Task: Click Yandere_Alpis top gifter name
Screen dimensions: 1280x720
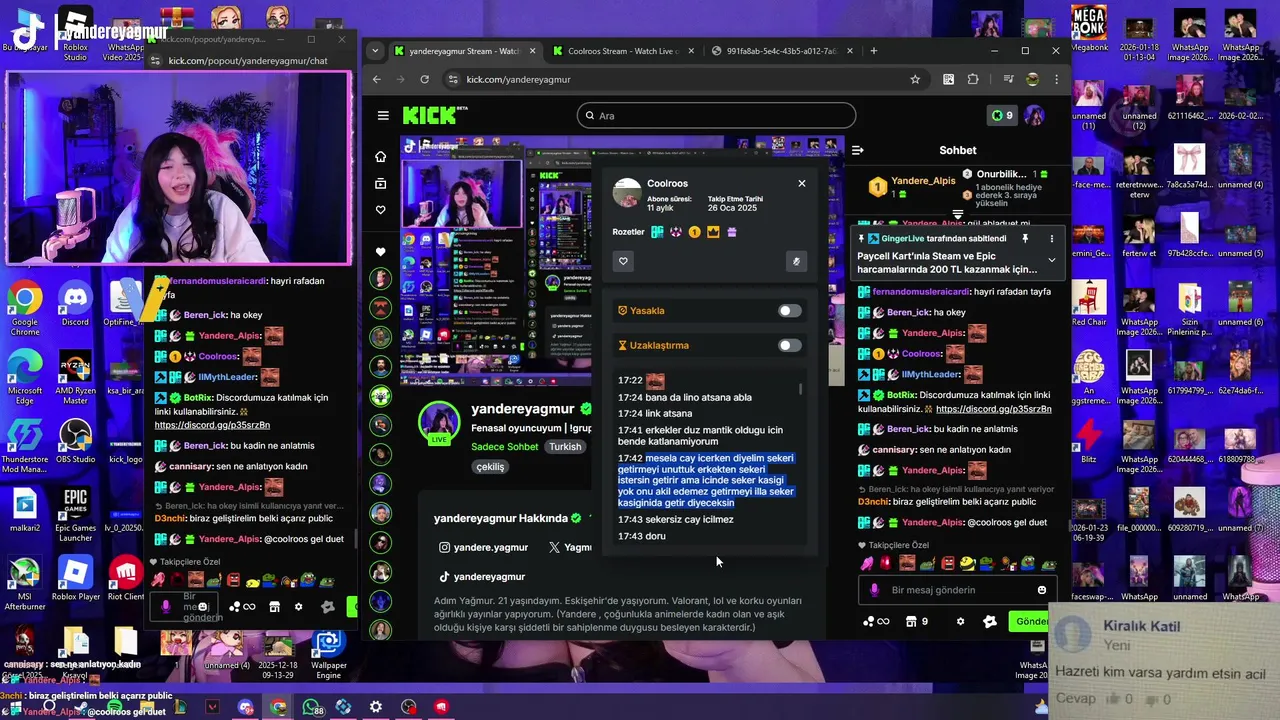Action: [x=923, y=181]
